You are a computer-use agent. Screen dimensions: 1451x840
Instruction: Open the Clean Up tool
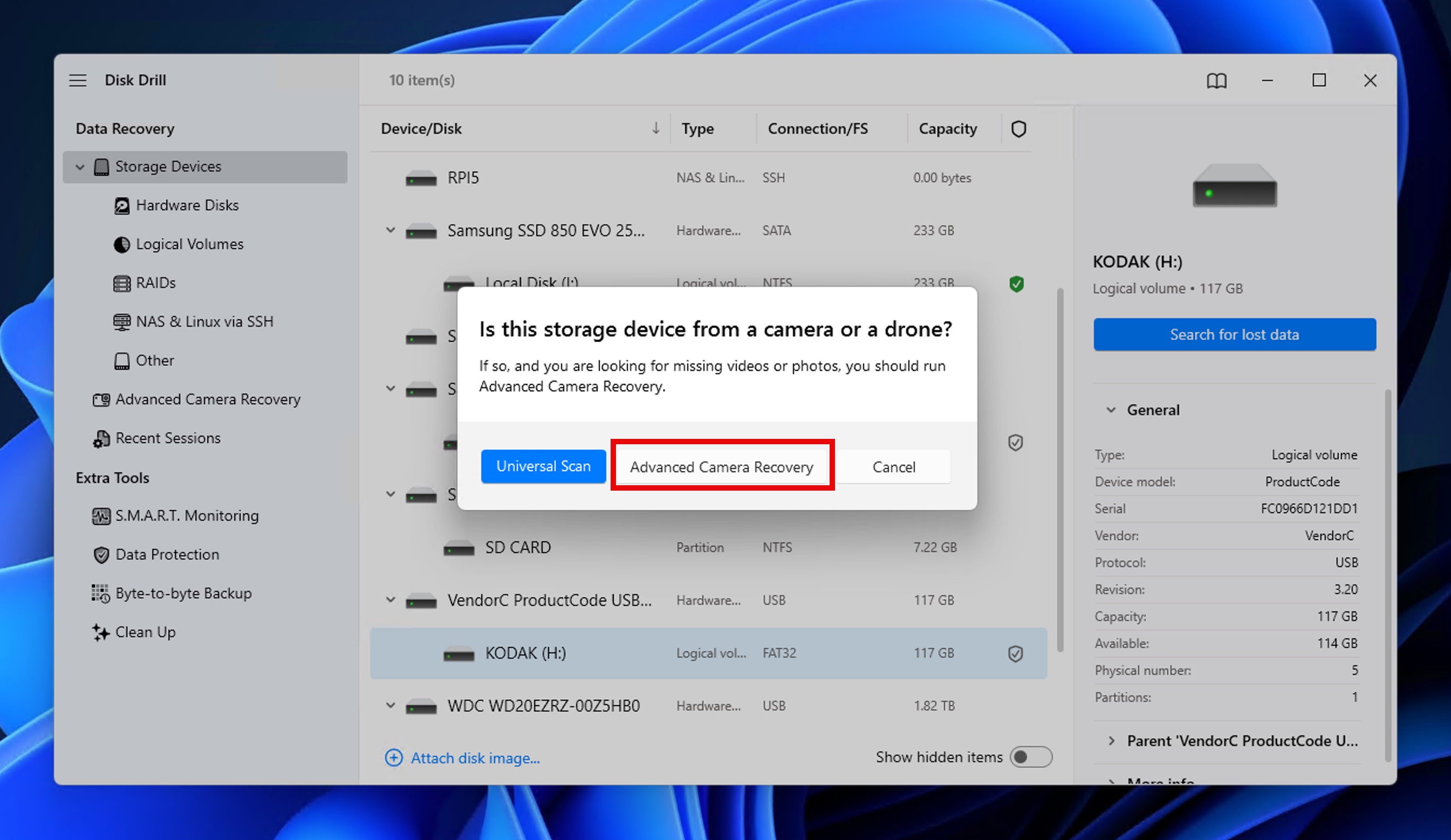145,632
